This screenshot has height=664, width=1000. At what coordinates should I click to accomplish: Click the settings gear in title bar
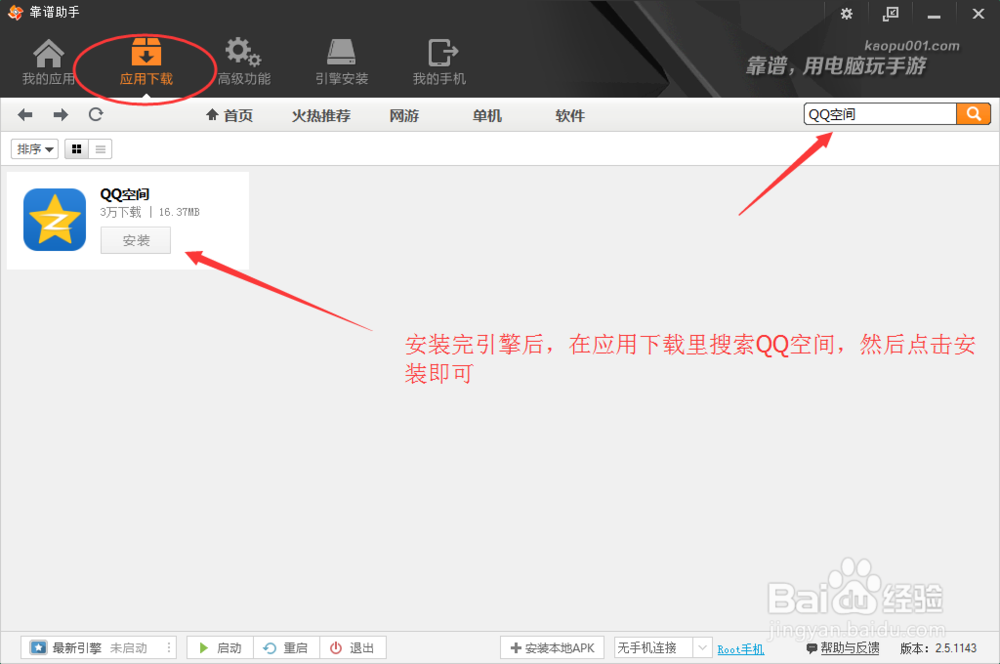pos(846,13)
